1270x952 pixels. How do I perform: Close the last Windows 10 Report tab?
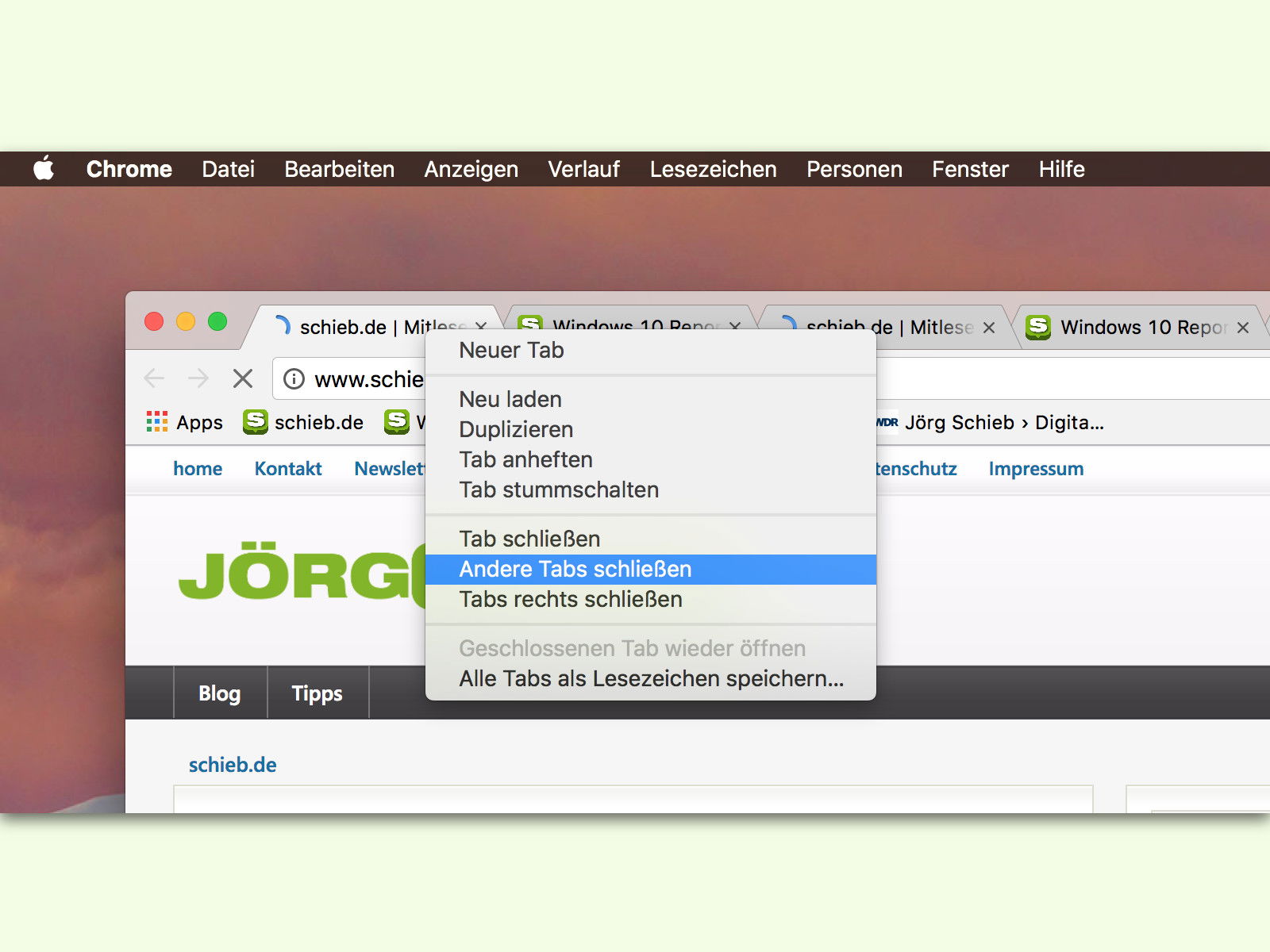pos(1243,328)
